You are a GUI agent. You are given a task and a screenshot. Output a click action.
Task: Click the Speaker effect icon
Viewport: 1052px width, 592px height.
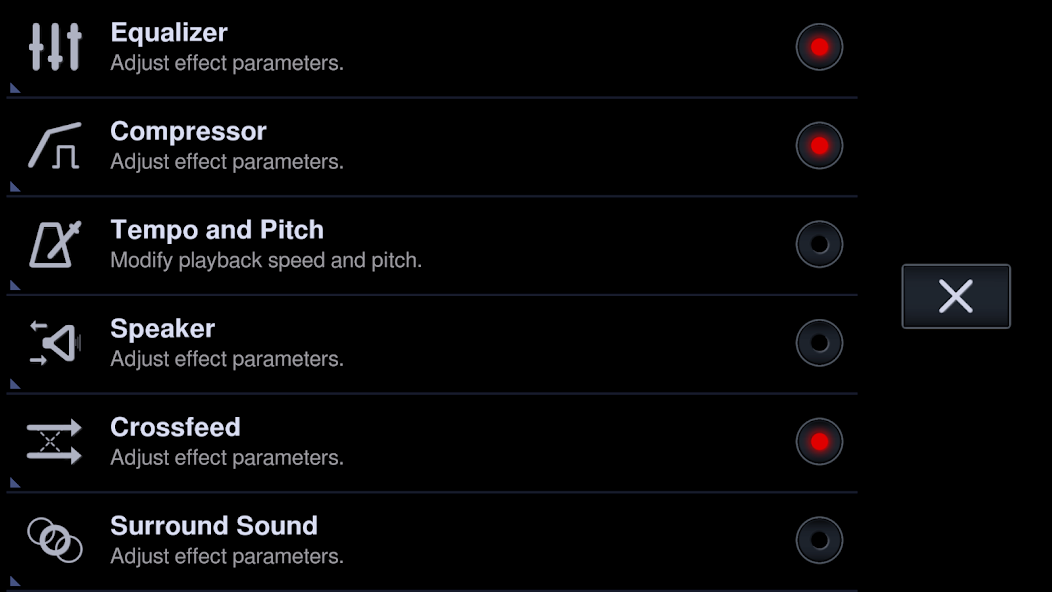coord(55,343)
